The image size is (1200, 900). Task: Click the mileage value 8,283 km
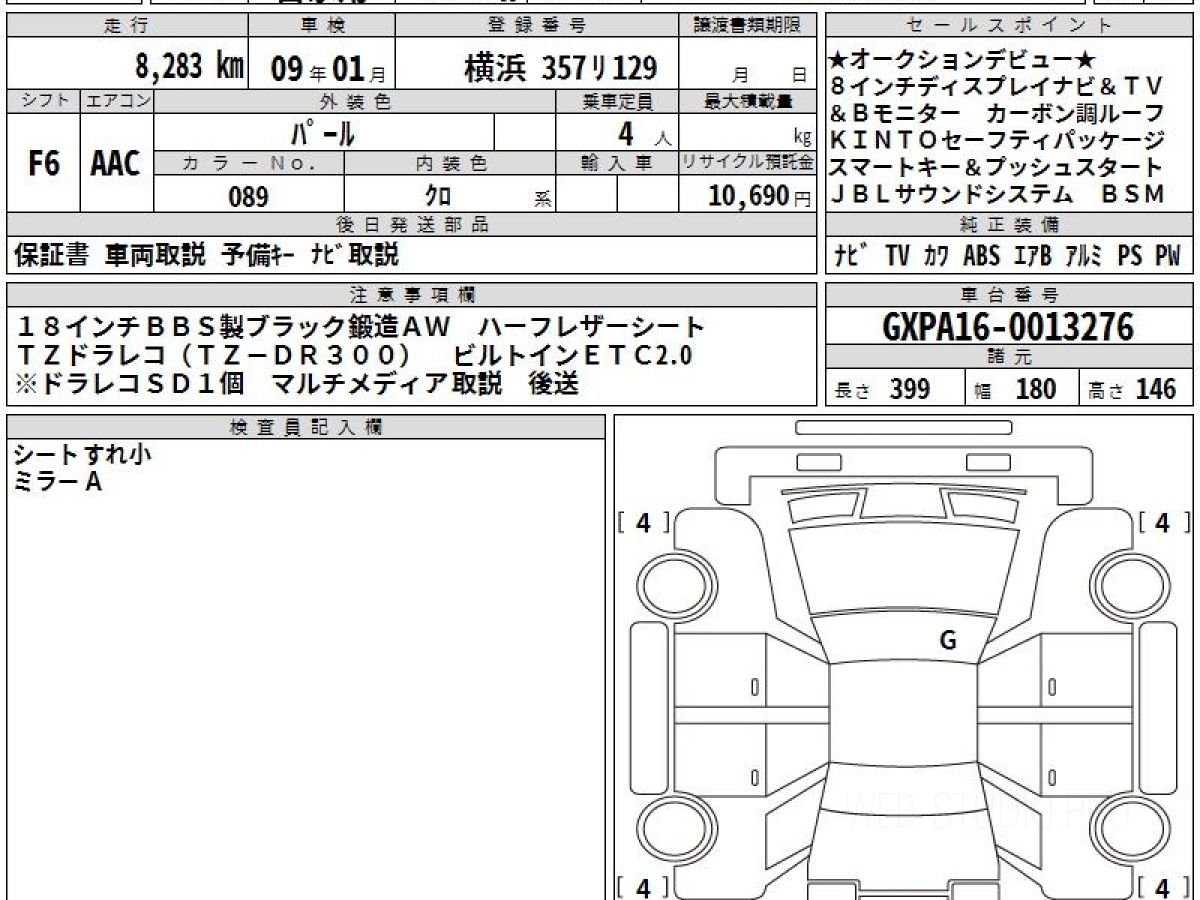189,67
